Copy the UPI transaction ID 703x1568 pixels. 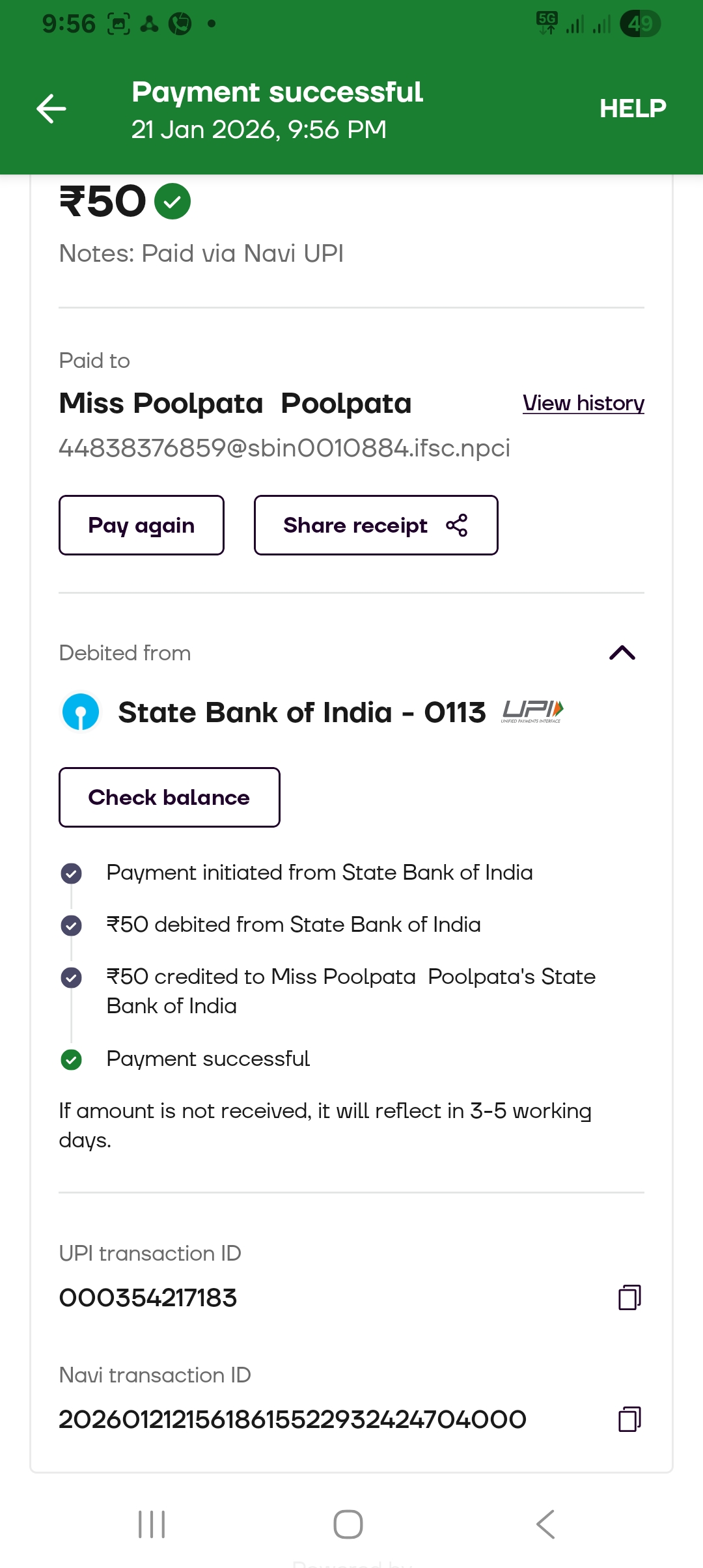(629, 1297)
